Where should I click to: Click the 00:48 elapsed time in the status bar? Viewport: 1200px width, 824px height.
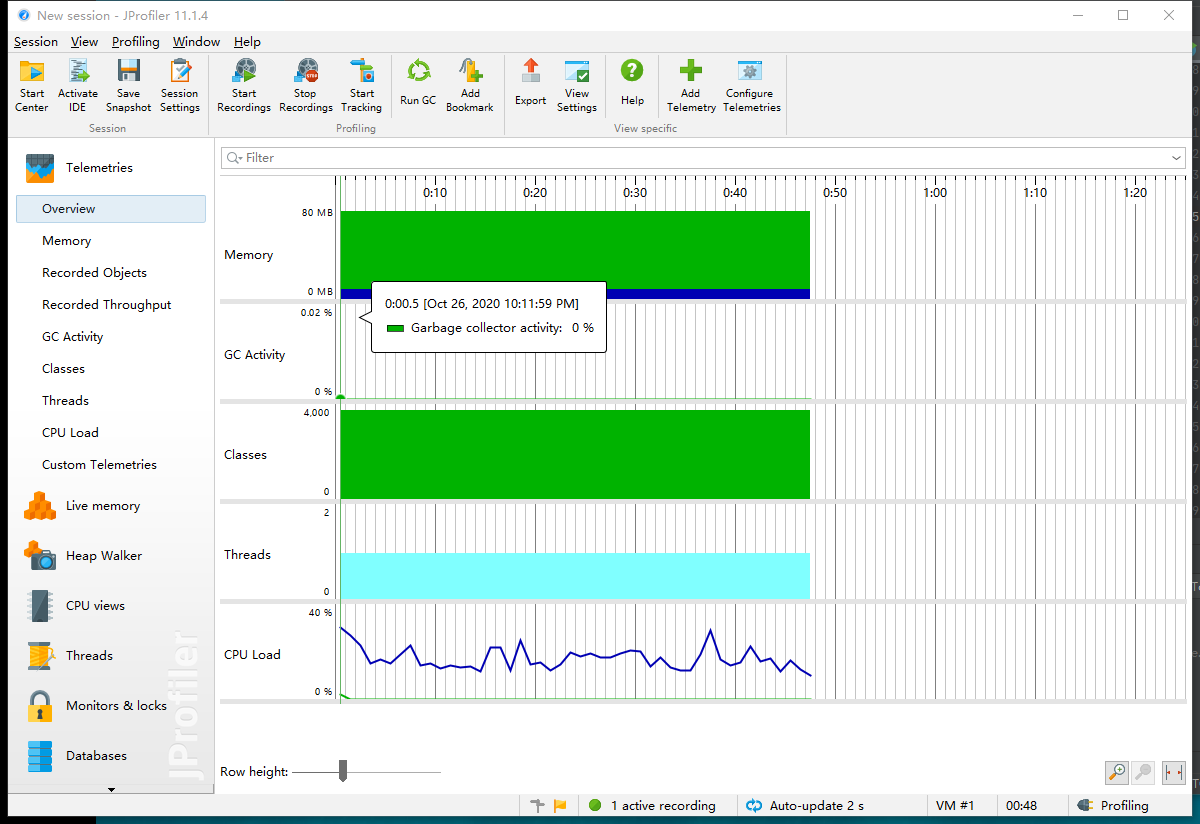click(1021, 805)
